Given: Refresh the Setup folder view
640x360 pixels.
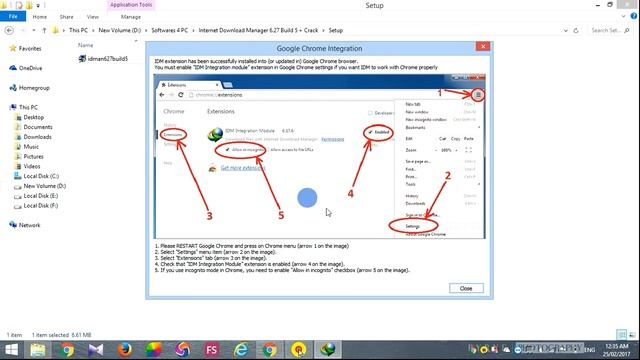Looking at the screenshot, I should coord(576,30).
